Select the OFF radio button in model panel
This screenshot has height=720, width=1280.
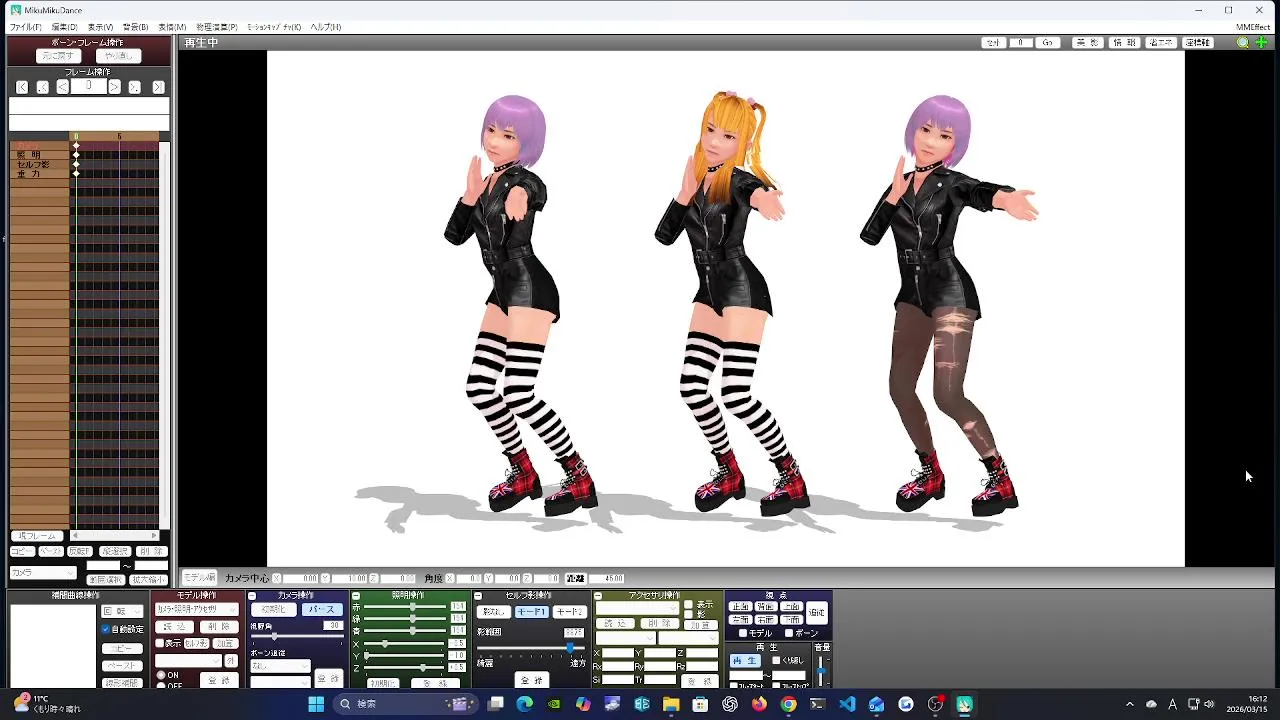point(161,686)
